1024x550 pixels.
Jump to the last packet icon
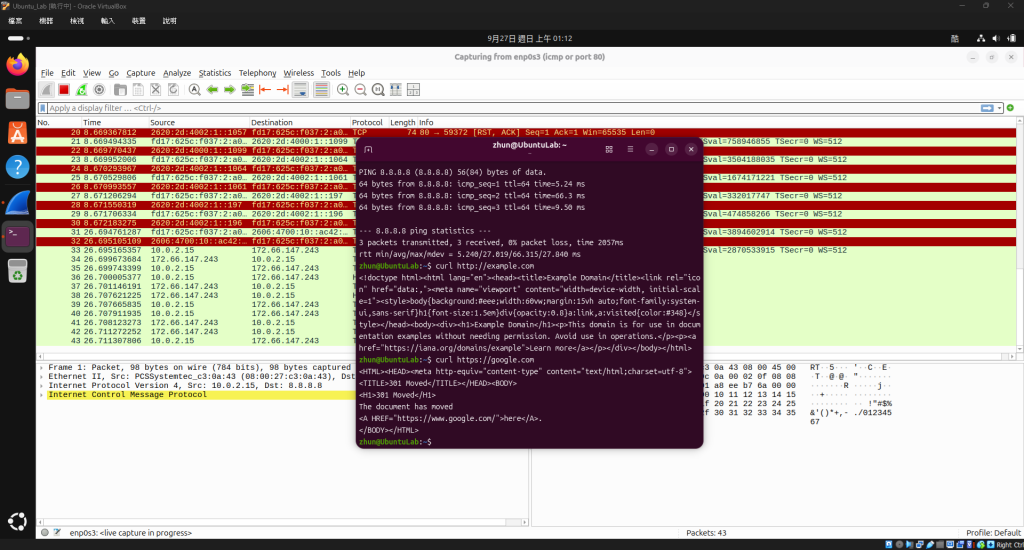(283, 90)
